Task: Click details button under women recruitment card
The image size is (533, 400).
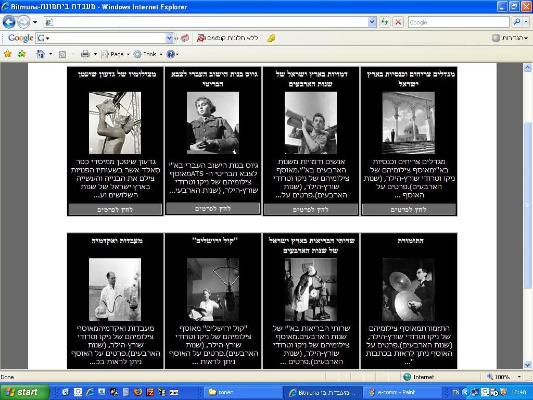Action: tap(213, 208)
